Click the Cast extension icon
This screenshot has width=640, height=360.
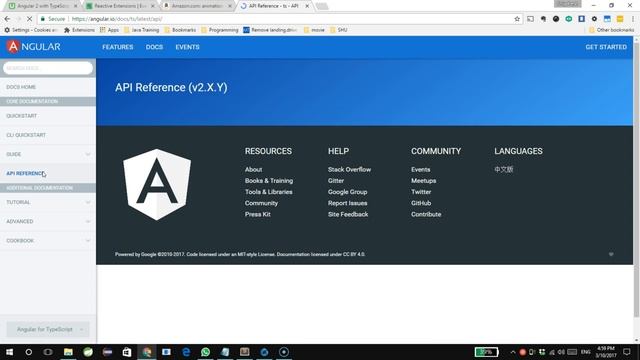(x=530, y=19)
